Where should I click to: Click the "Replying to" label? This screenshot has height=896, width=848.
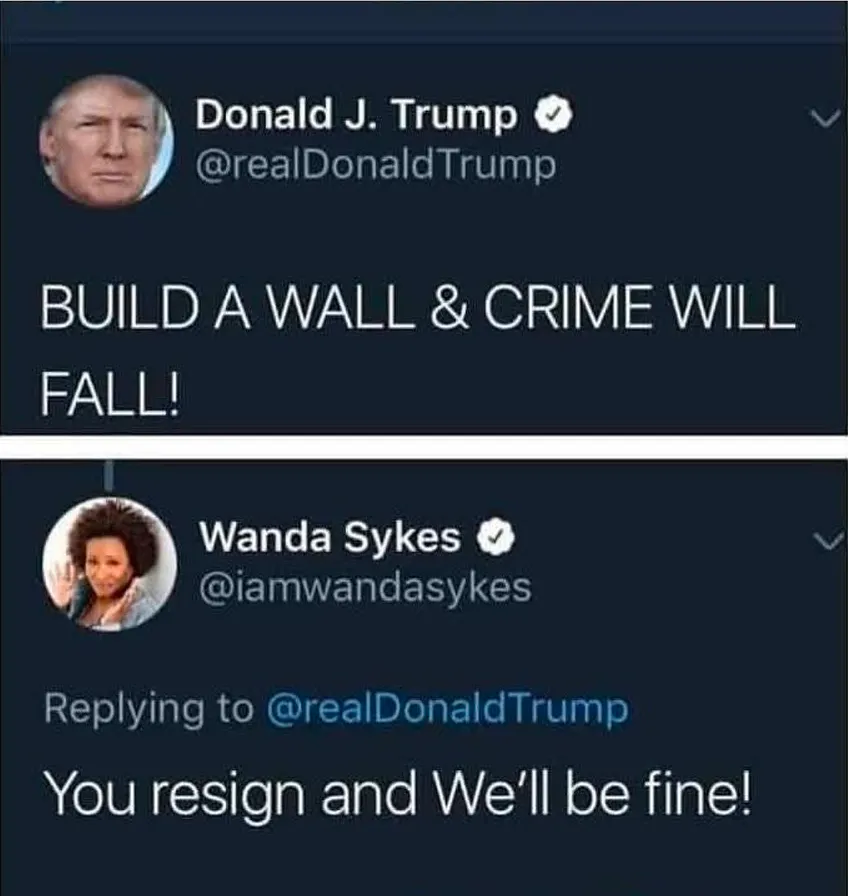point(149,709)
